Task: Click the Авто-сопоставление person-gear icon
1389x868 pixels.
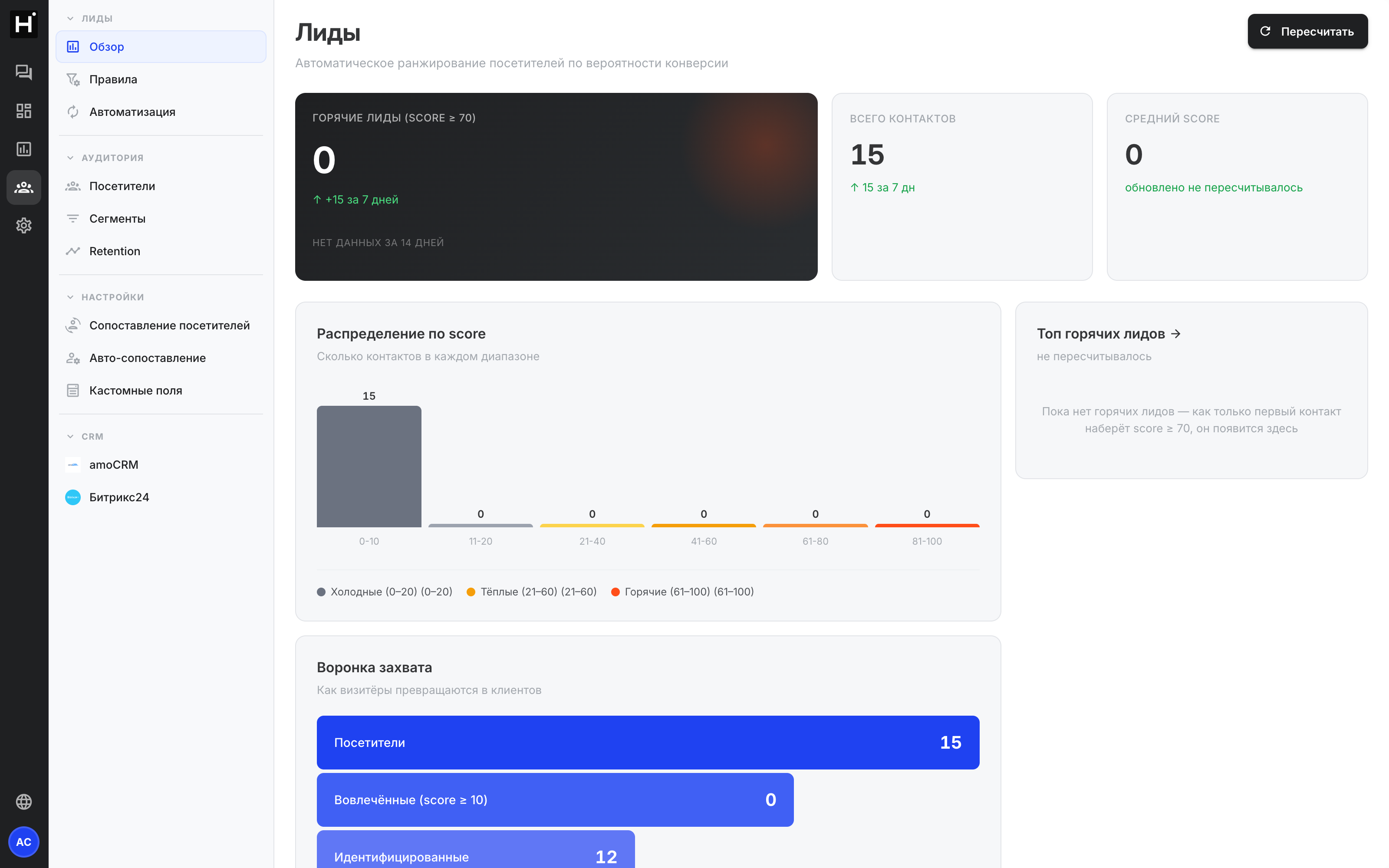Action: tap(73, 358)
